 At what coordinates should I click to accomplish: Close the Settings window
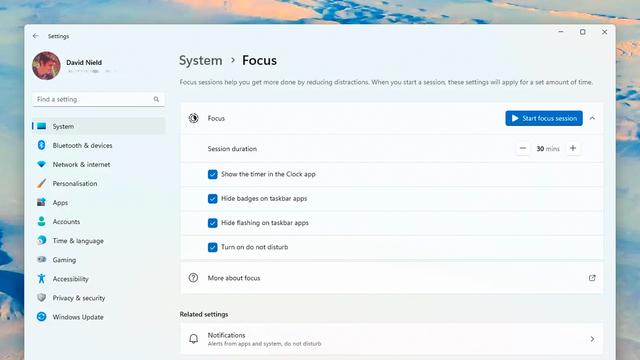tap(604, 32)
